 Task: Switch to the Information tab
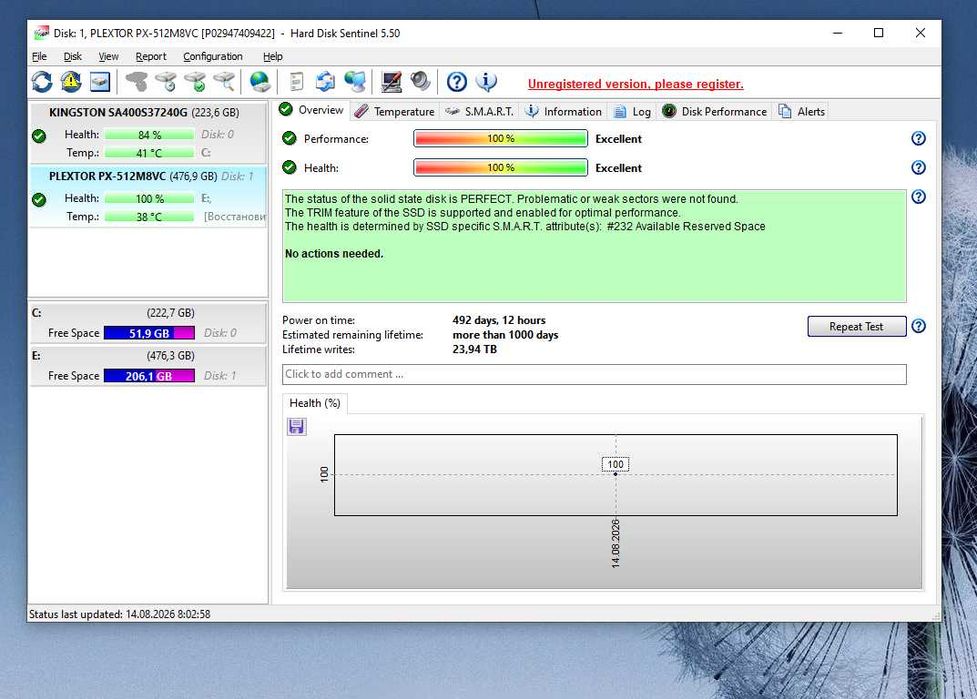[x=563, y=112]
